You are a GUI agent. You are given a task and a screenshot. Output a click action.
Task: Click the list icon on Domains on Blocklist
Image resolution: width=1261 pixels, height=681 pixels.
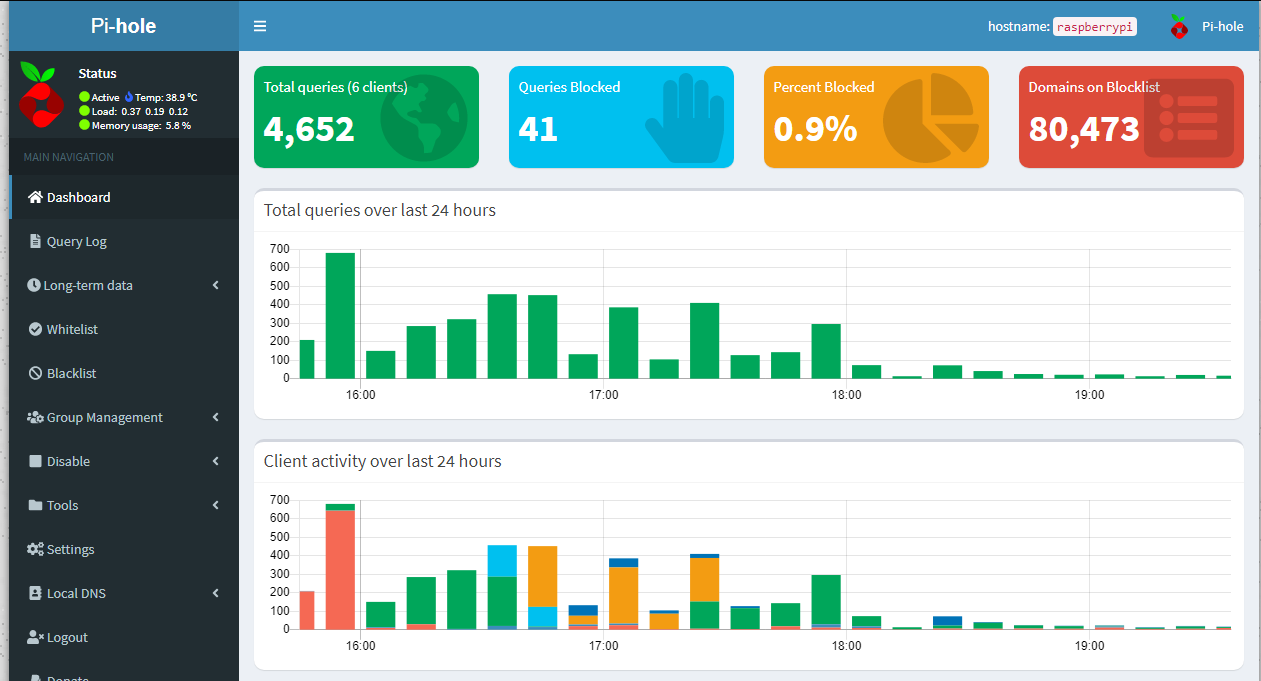(1188, 118)
